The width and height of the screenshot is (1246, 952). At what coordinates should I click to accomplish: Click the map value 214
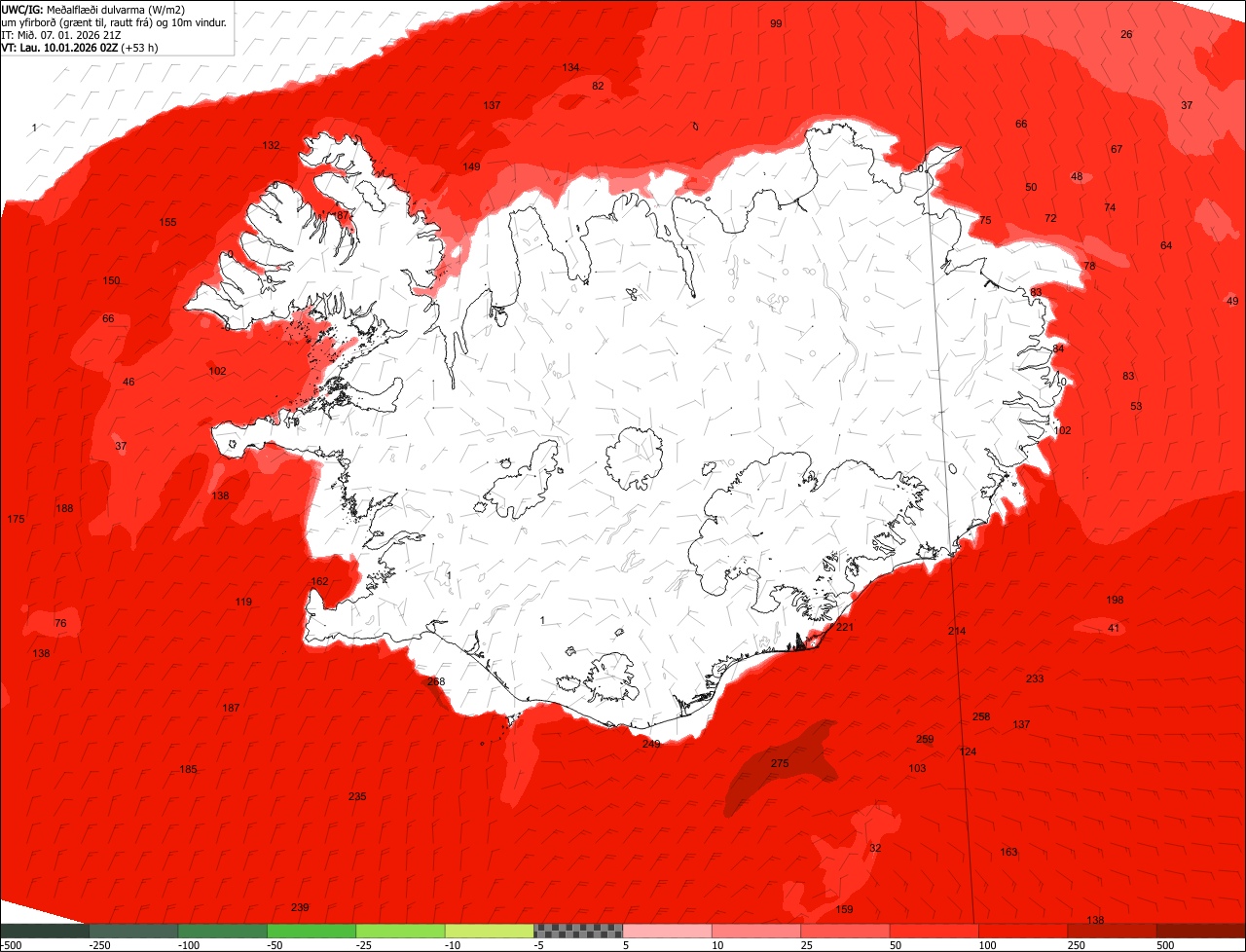[x=957, y=631]
